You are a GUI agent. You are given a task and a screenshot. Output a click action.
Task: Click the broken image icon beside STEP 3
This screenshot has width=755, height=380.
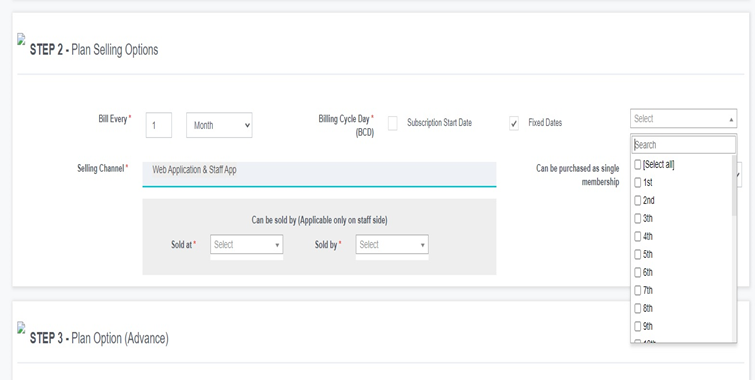click(21, 328)
